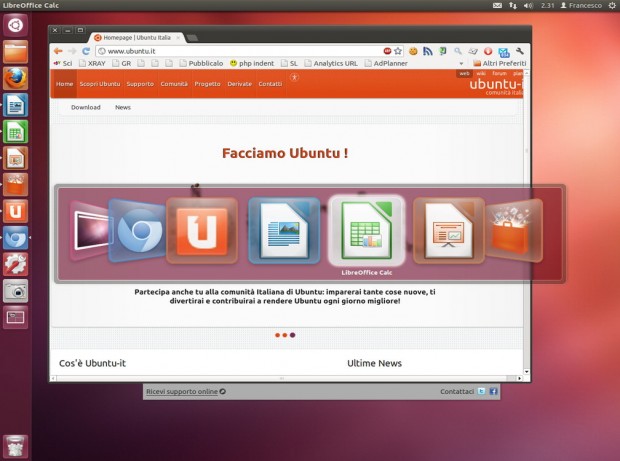Select the third purple slideshow dot
620x461 pixels.
(x=293, y=335)
